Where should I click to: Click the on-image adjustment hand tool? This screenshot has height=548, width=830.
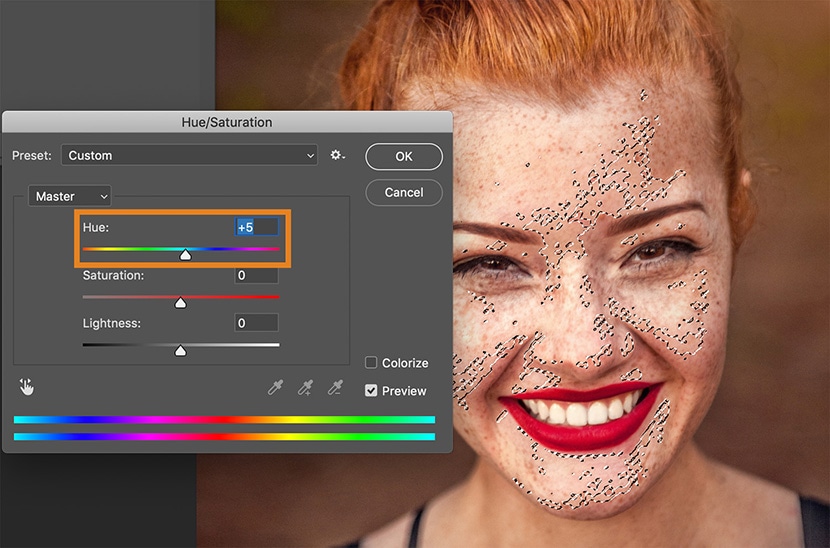pyautogui.click(x=26, y=387)
